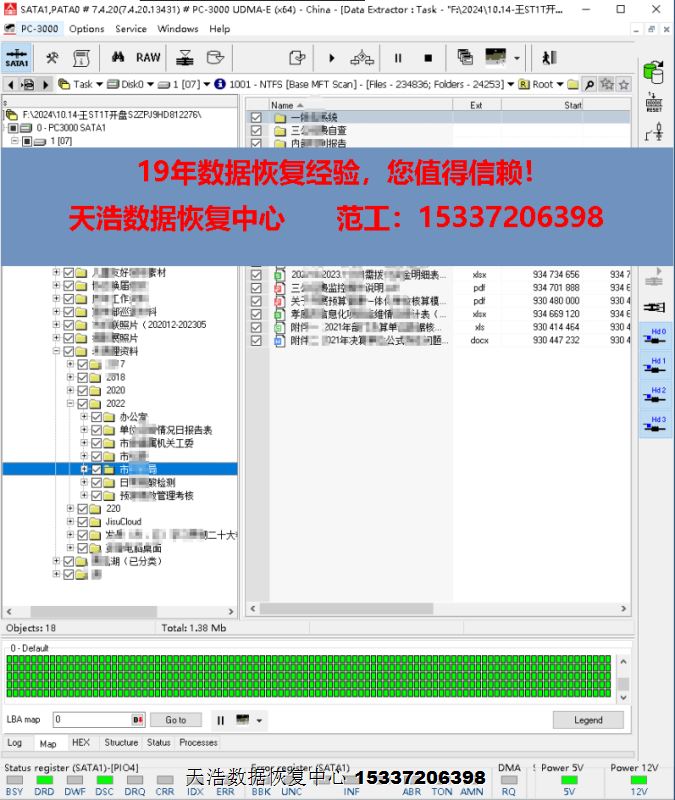Click the Legend button

(x=588, y=720)
